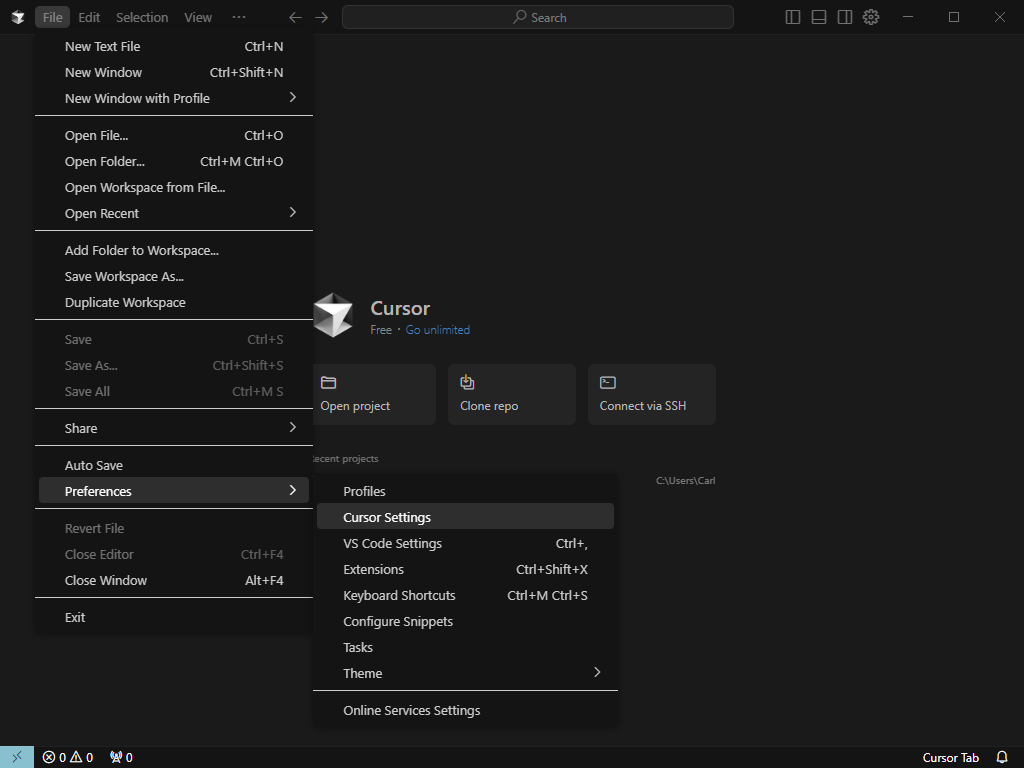
Task: Click Cursor Tab in the status bar
Action: tap(950, 758)
